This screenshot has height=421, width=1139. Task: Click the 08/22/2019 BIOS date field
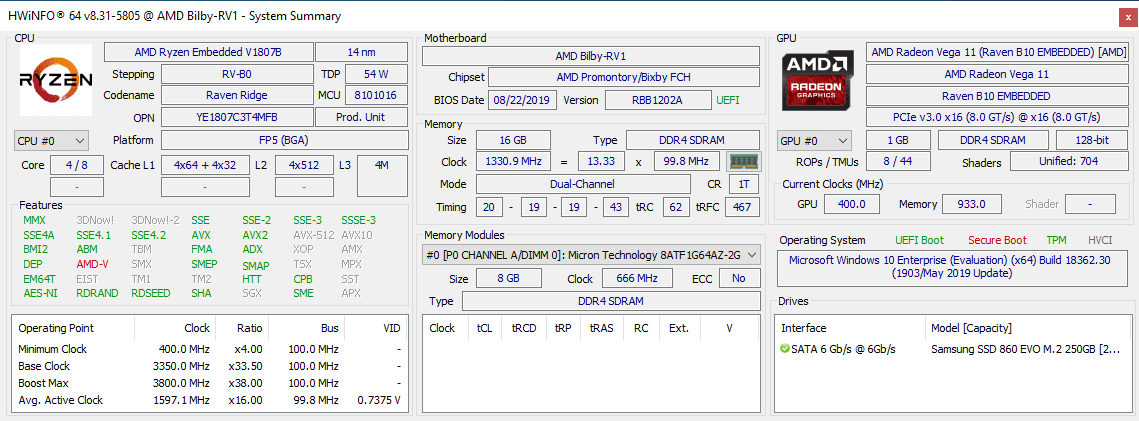pos(522,100)
